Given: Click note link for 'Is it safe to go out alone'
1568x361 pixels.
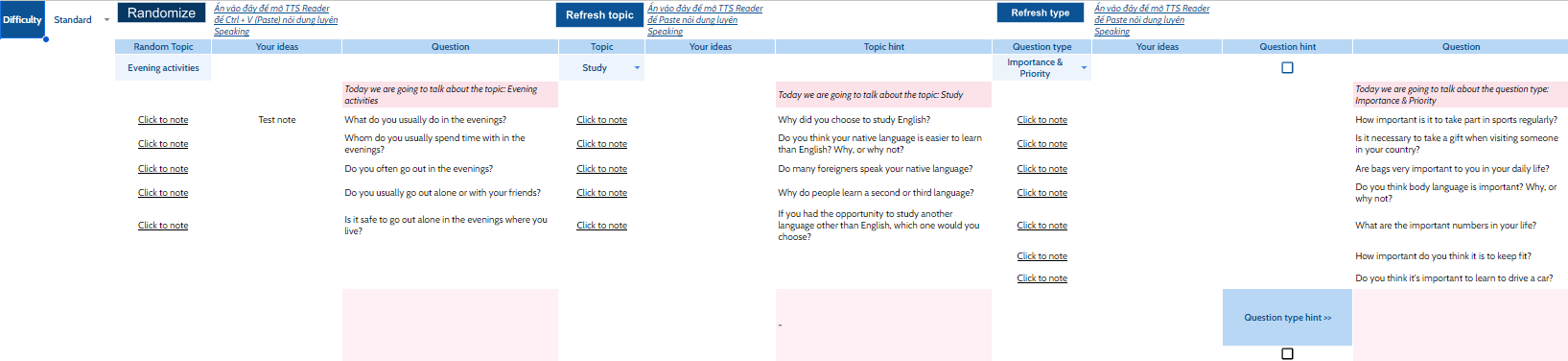Looking at the screenshot, I should pyautogui.click(x=163, y=226).
